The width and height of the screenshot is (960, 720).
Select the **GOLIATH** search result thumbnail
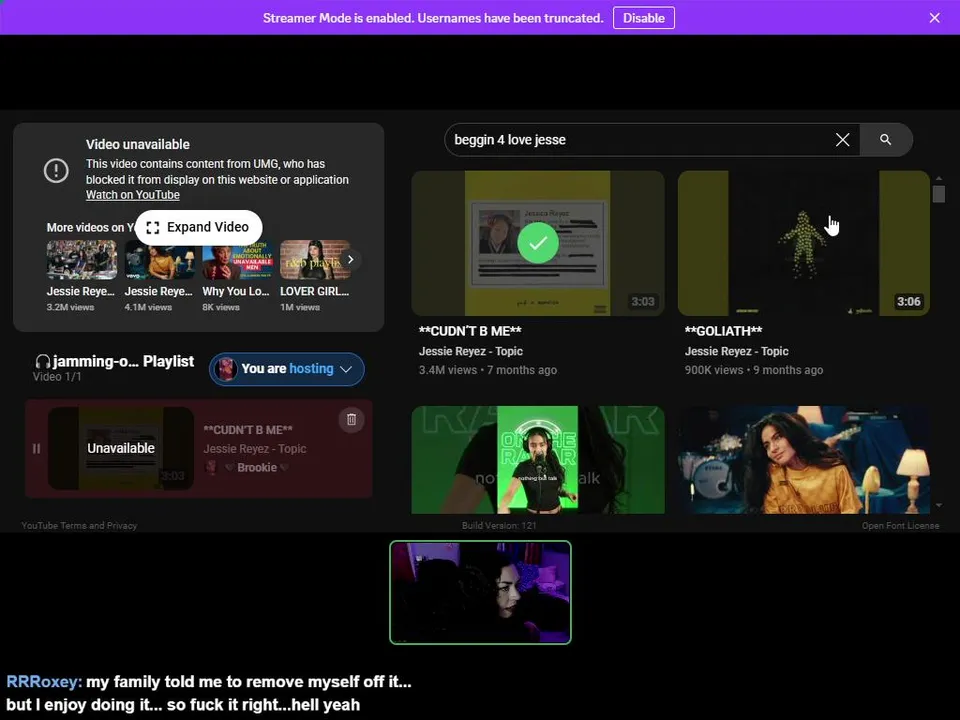click(803, 243)
